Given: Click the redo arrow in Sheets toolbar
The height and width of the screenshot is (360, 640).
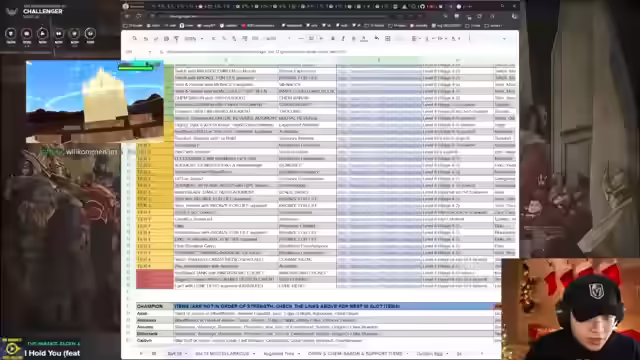Looking at the screenshot, I should [156, 39].
